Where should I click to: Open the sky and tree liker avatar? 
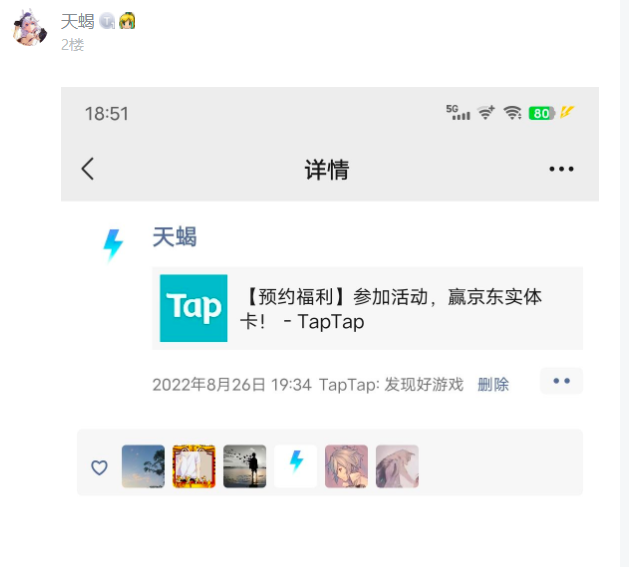[143, 466]
